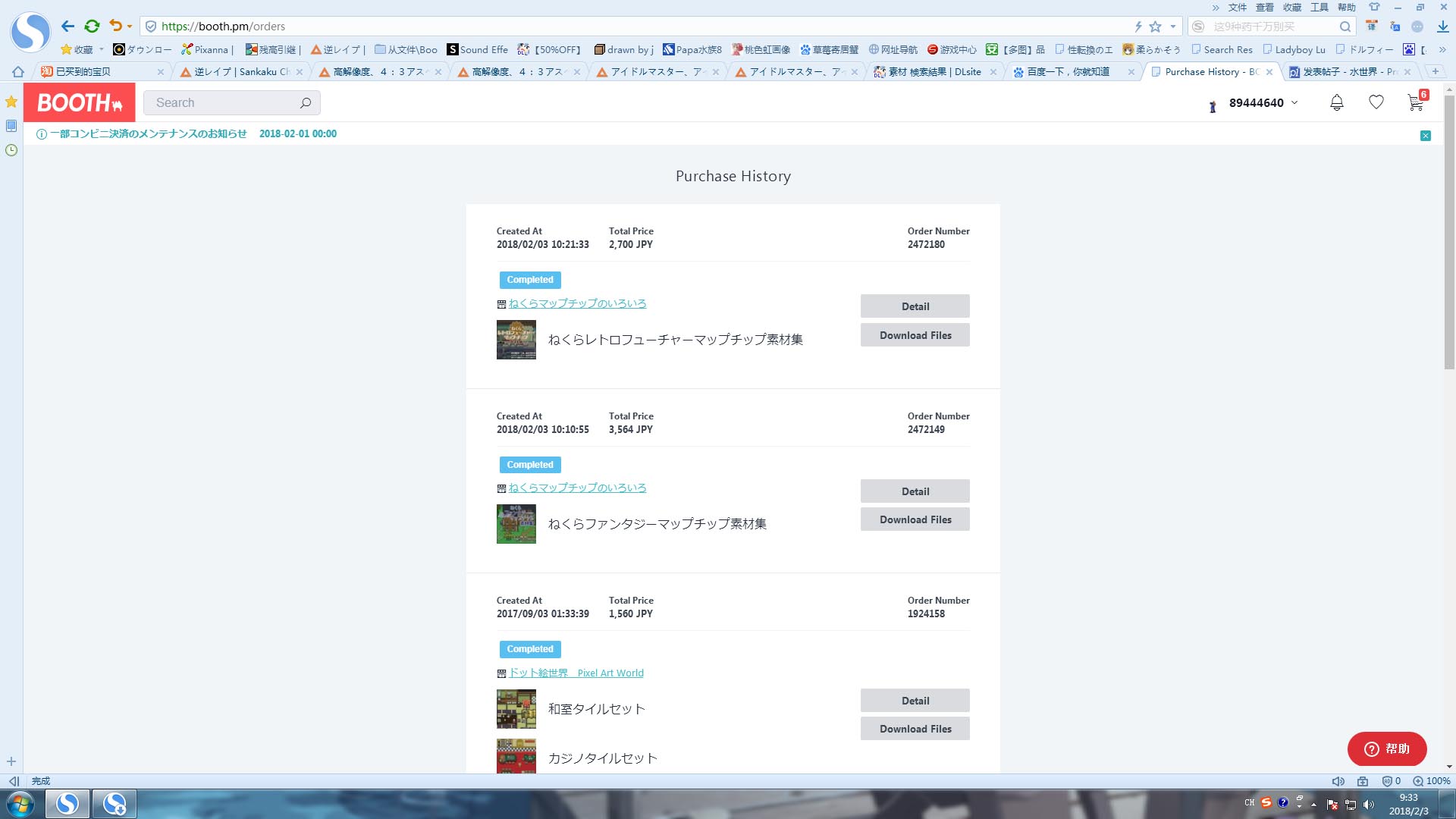The image size is (1456, 819).
Task: Click the browser back arrow
Action: click(x=67, y=27)
